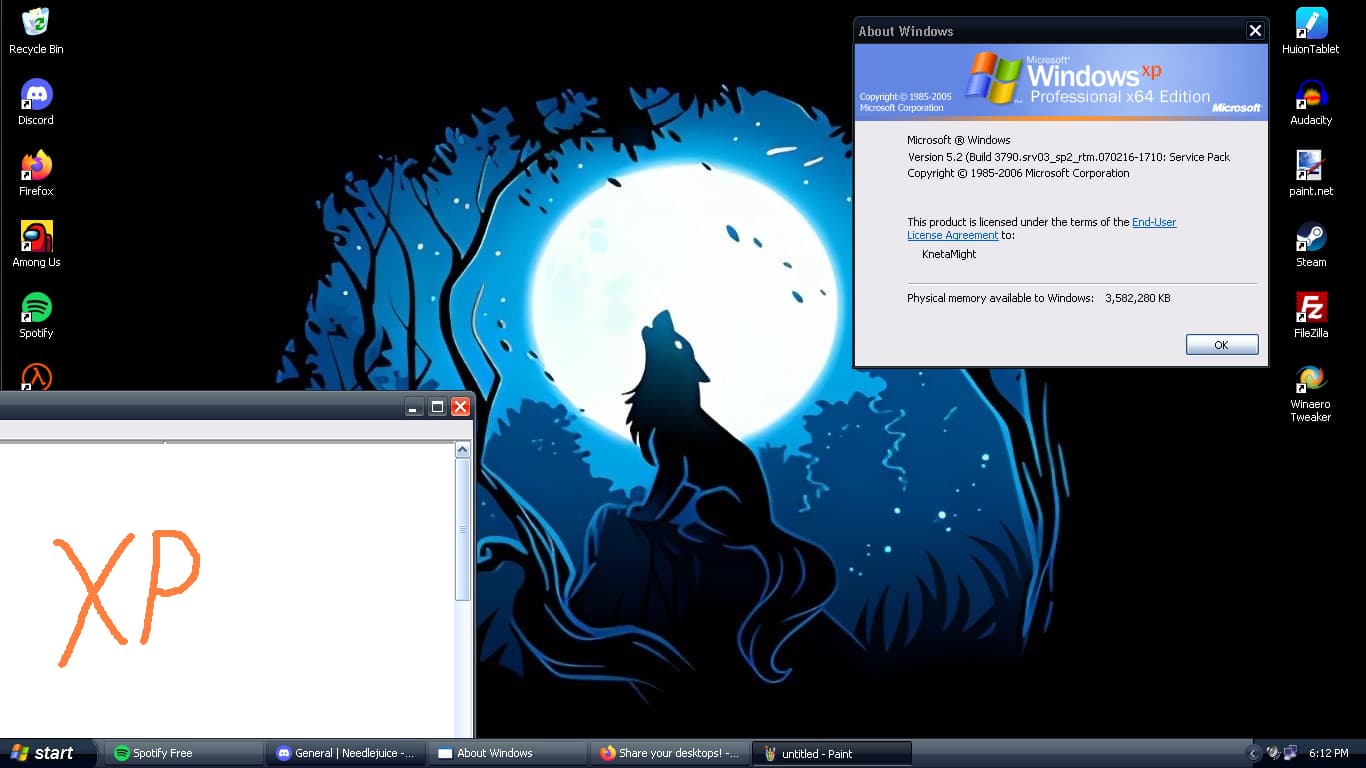
Task: Click the Version 5.2 build text line
Action: pos(1069,157)
